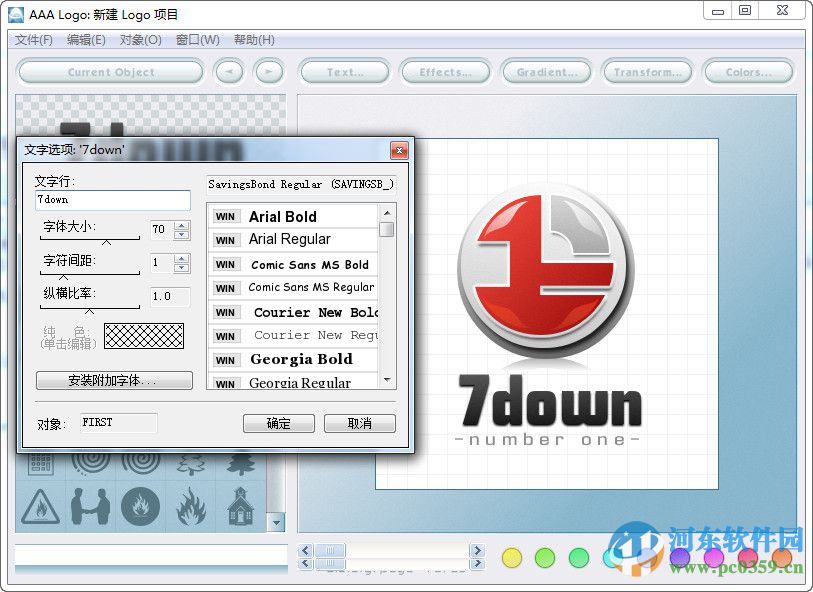This screenshot has width=813, height=592.
Task: Pick the purple color circle
Action: [680, 558]
